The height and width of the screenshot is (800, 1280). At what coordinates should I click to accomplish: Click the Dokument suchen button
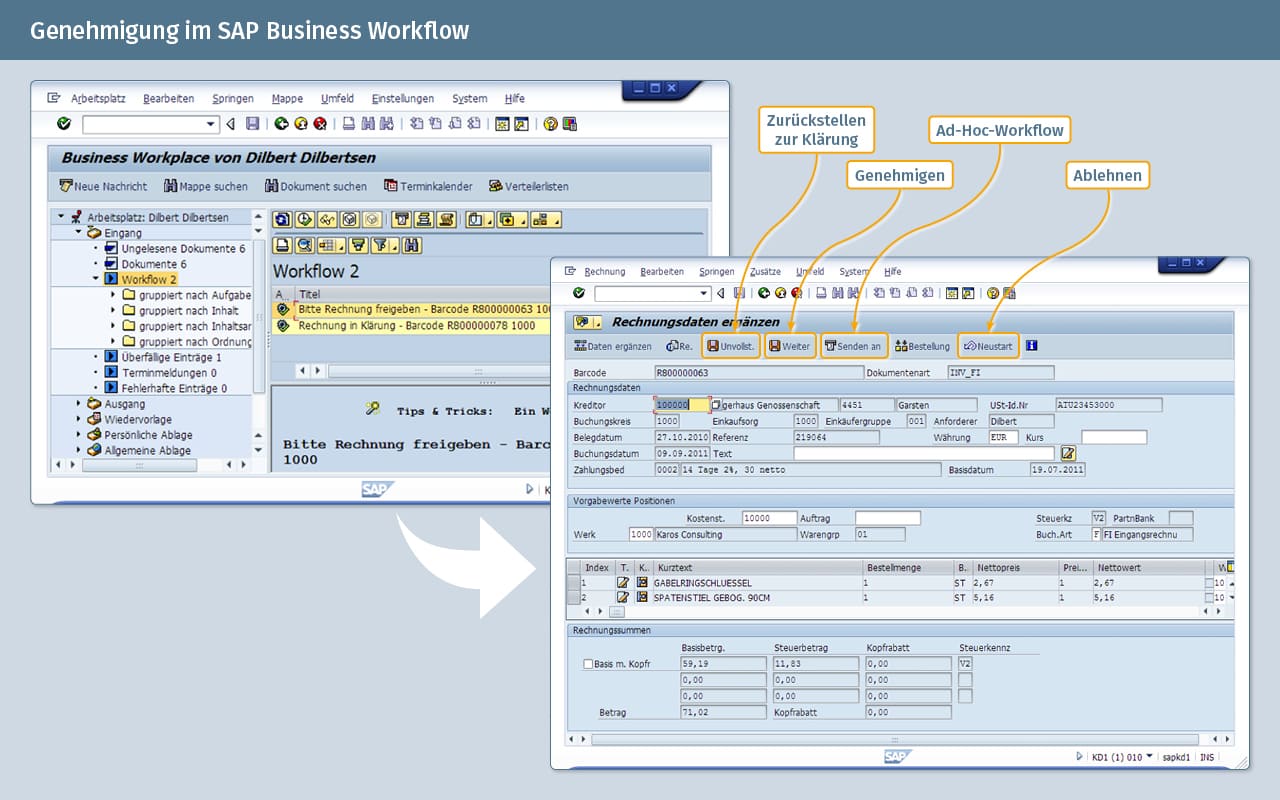tap(315, 186)
